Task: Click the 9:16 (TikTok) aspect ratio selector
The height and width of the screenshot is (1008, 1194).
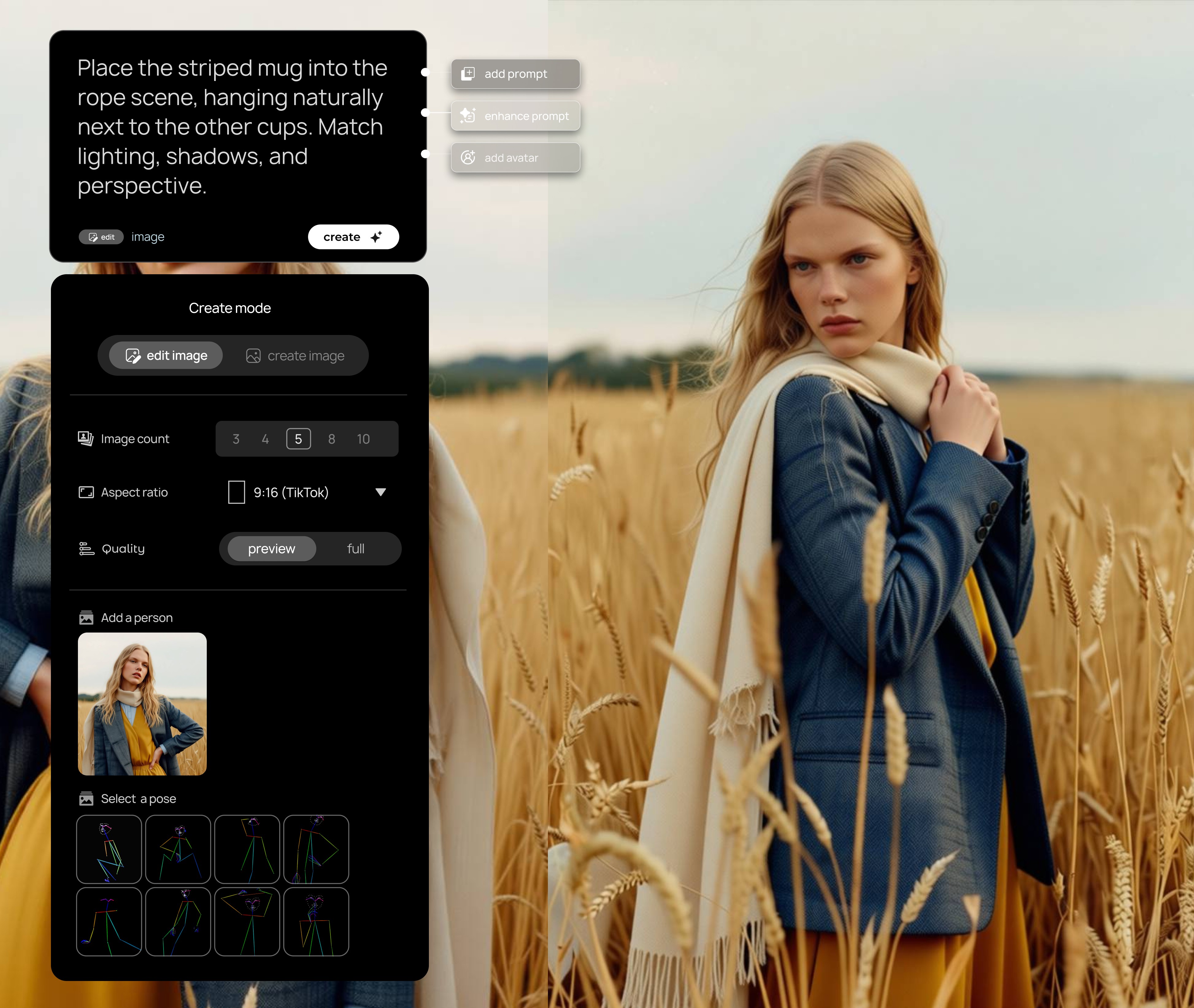Action: (x=291, y=492)
